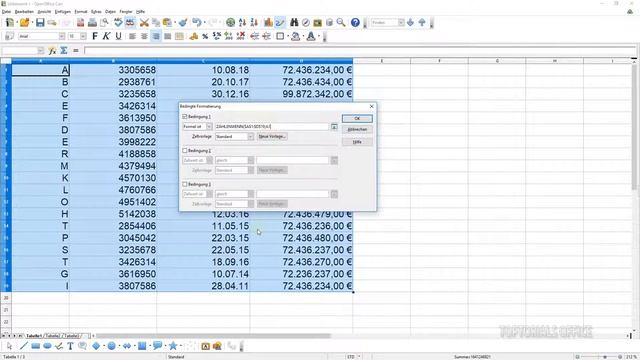Enable the Bedingung 2 checkbox
The image size is (640, 360).
[x=185, y=151]
